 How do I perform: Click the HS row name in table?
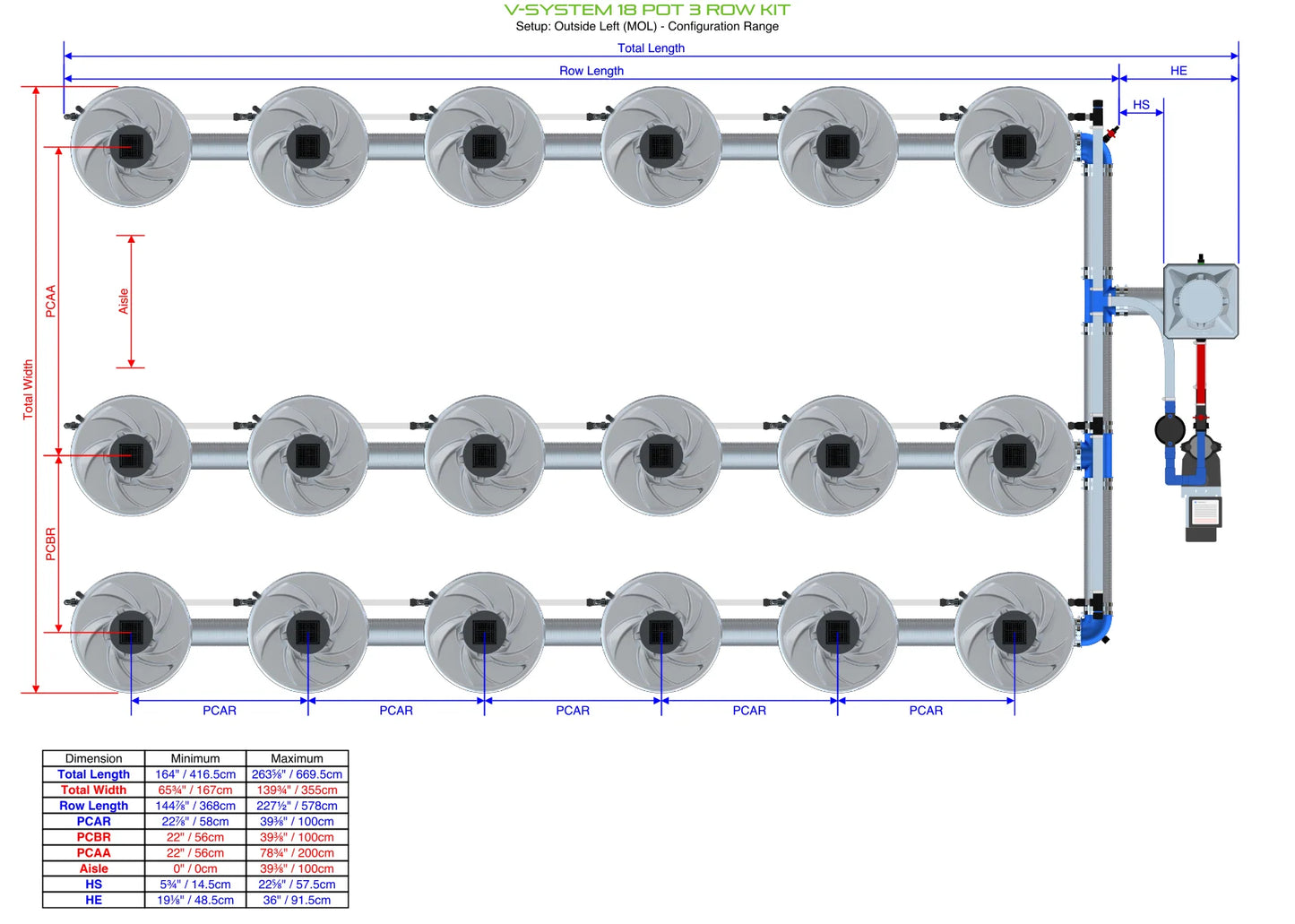[94, 885]
